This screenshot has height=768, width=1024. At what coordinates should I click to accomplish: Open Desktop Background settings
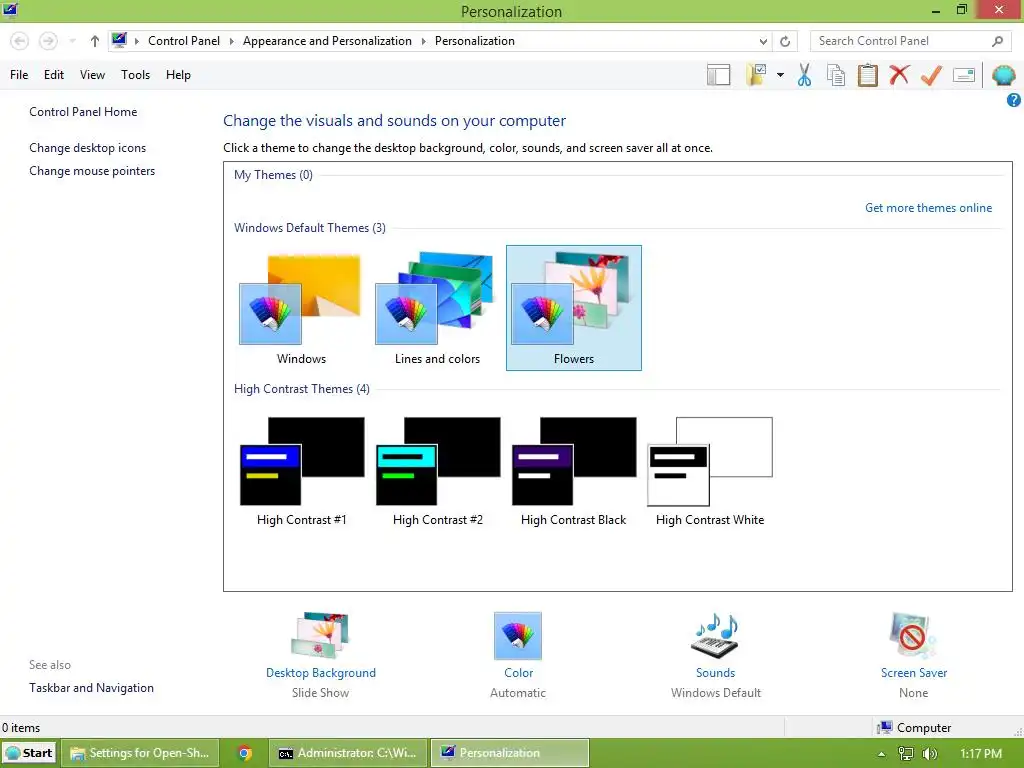coord(321,655)
